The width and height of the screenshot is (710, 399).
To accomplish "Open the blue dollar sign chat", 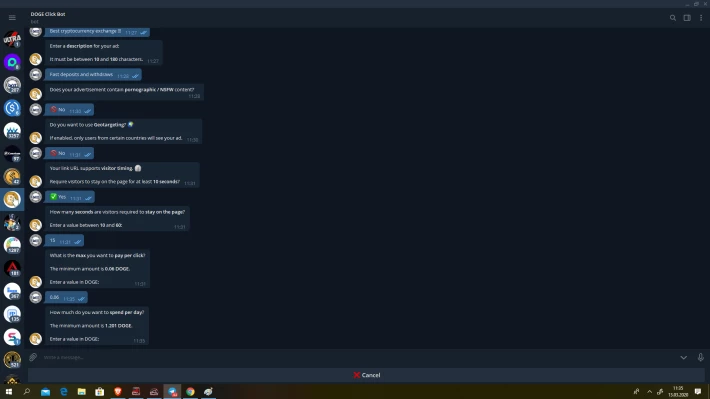I will coord(12,108).
